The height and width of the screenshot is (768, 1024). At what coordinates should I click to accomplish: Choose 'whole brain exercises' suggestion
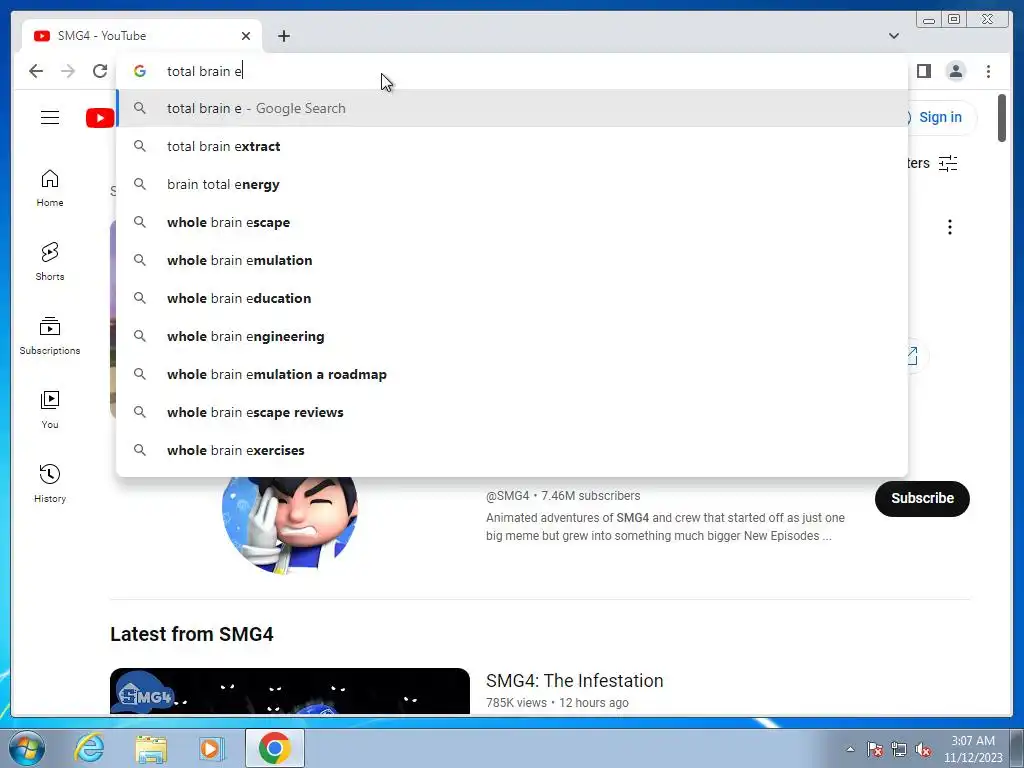[x=512, y=450]
